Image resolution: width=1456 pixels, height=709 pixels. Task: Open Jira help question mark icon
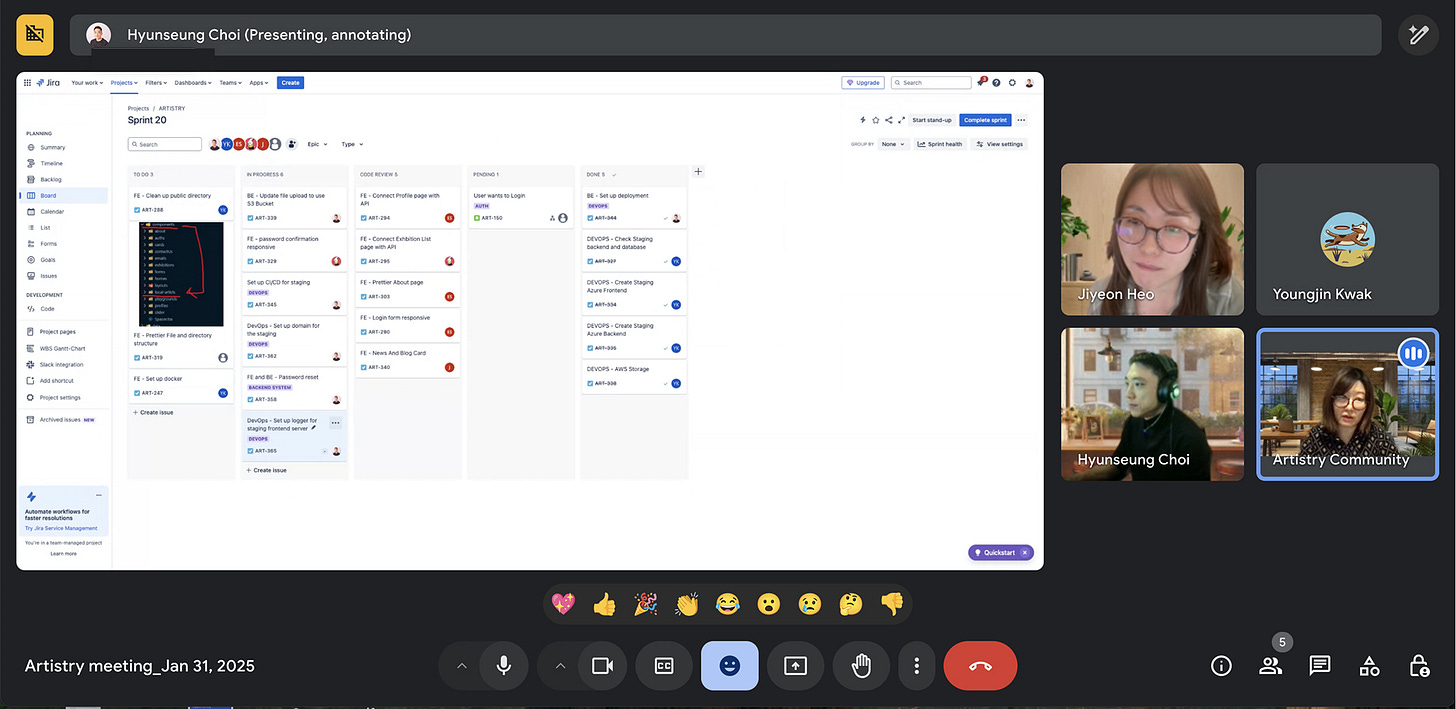coord(997,83)
